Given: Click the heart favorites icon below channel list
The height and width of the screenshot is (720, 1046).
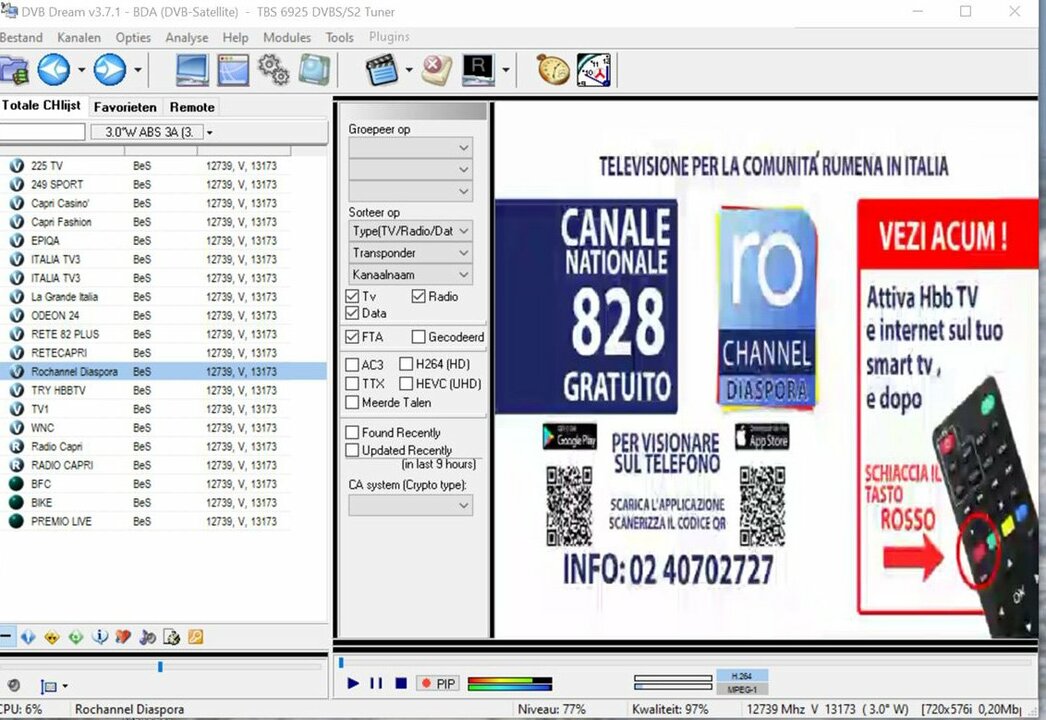Looking at the screenshot, I should tap(122, 637).
